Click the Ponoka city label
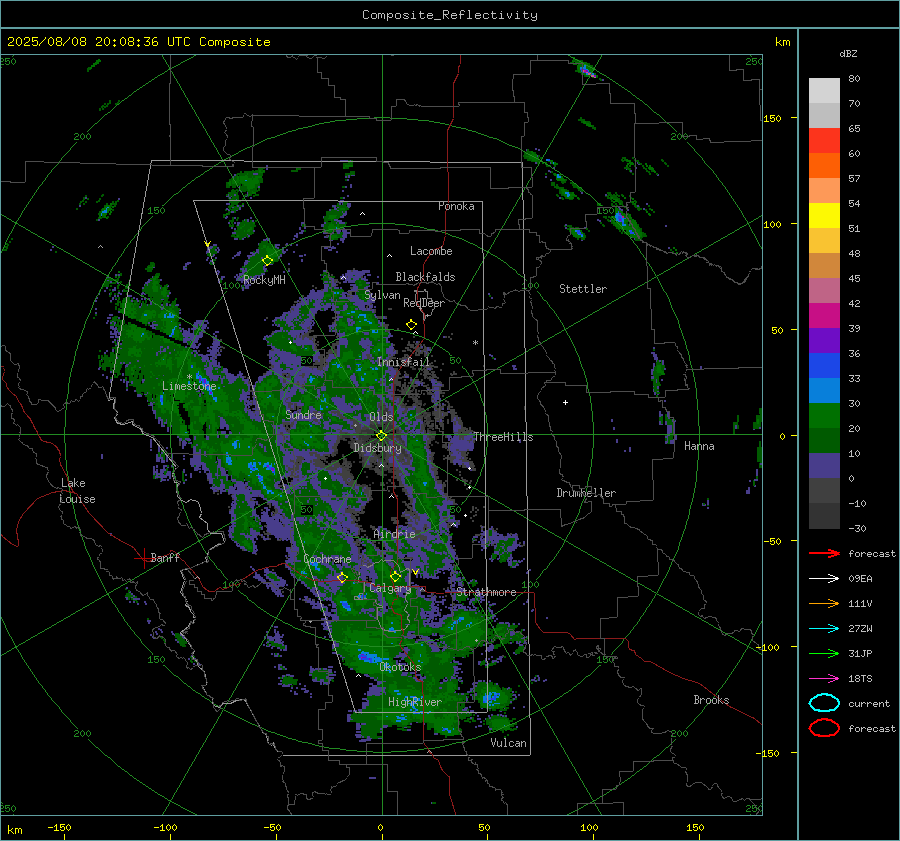This screenshot has width=900, height=841. pos(456,206)
